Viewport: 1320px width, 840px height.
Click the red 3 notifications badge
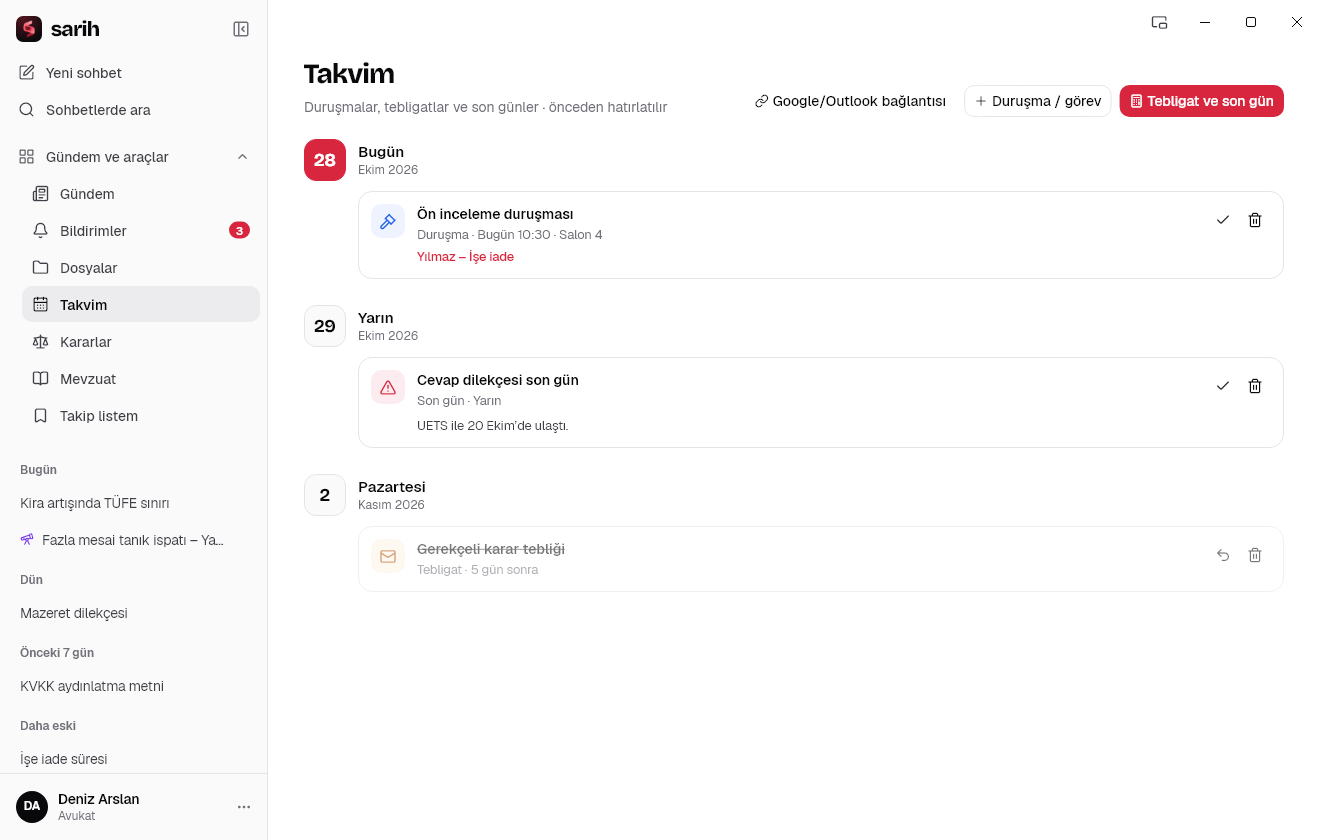coord(239,231)
